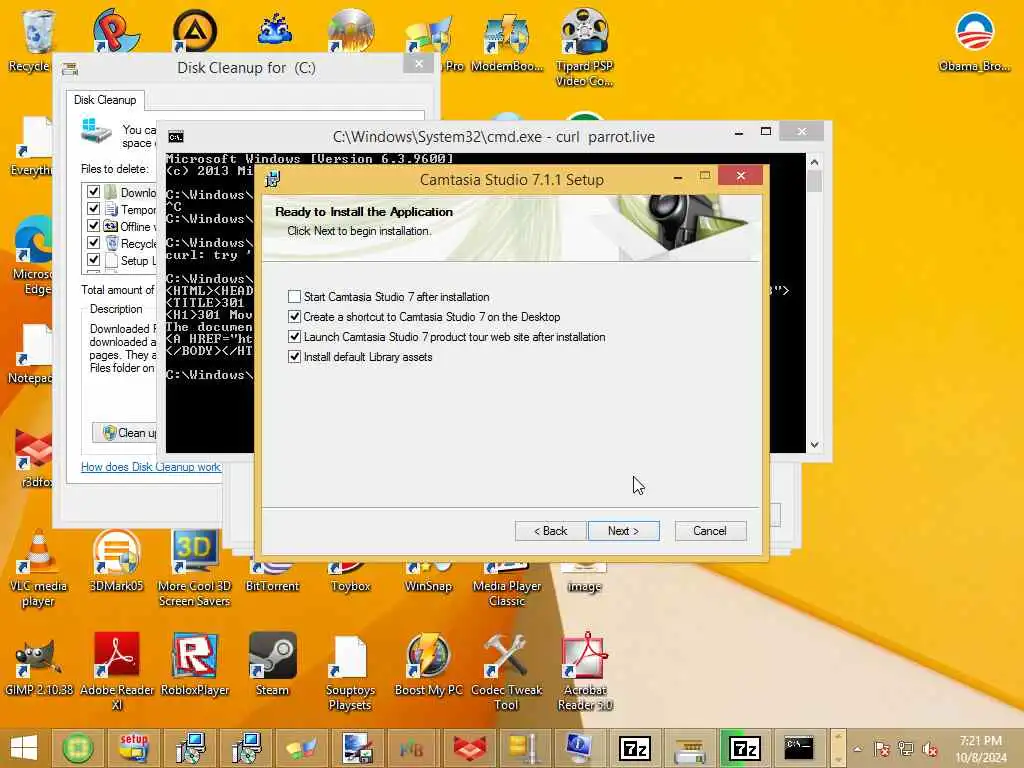Click the cmd.exe window title bar icon

tap(176, 136)
